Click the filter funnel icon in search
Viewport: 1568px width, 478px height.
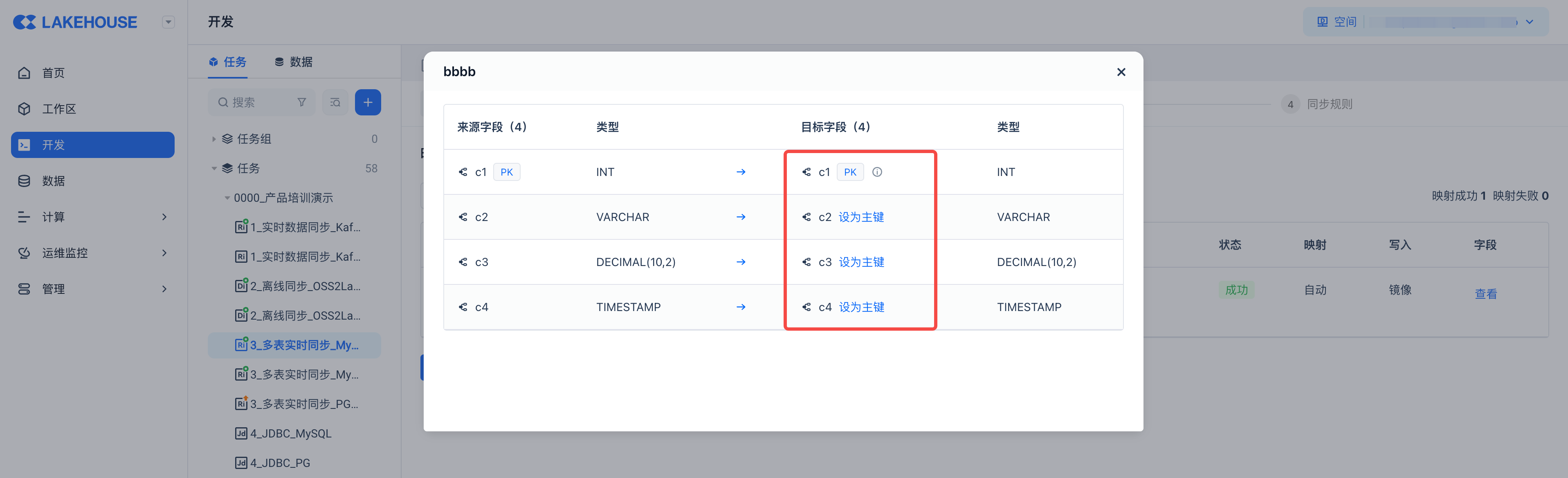302,102
